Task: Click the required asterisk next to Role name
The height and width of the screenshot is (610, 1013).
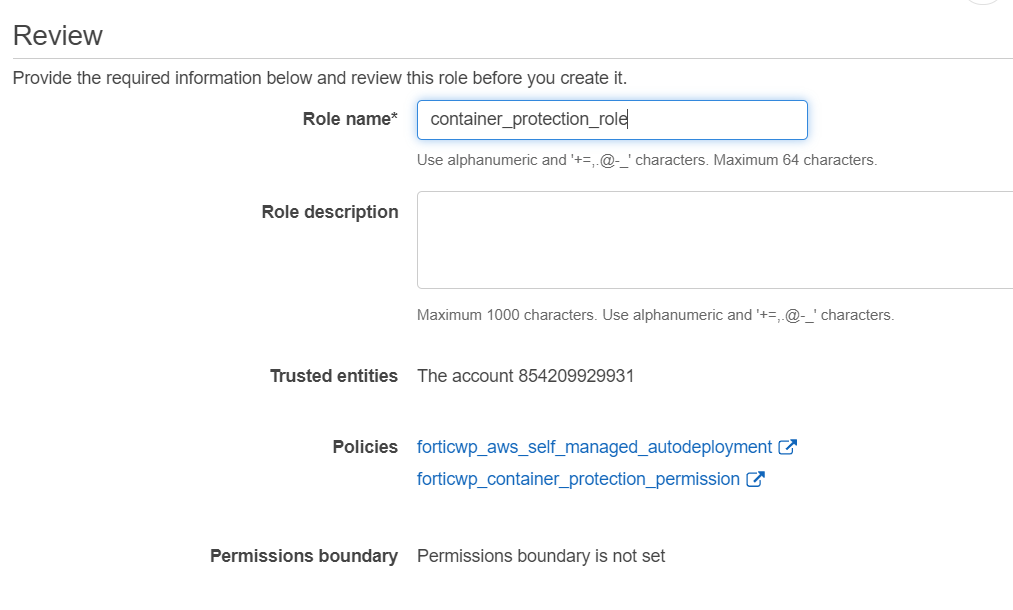Action: click(x=394, y=119)
